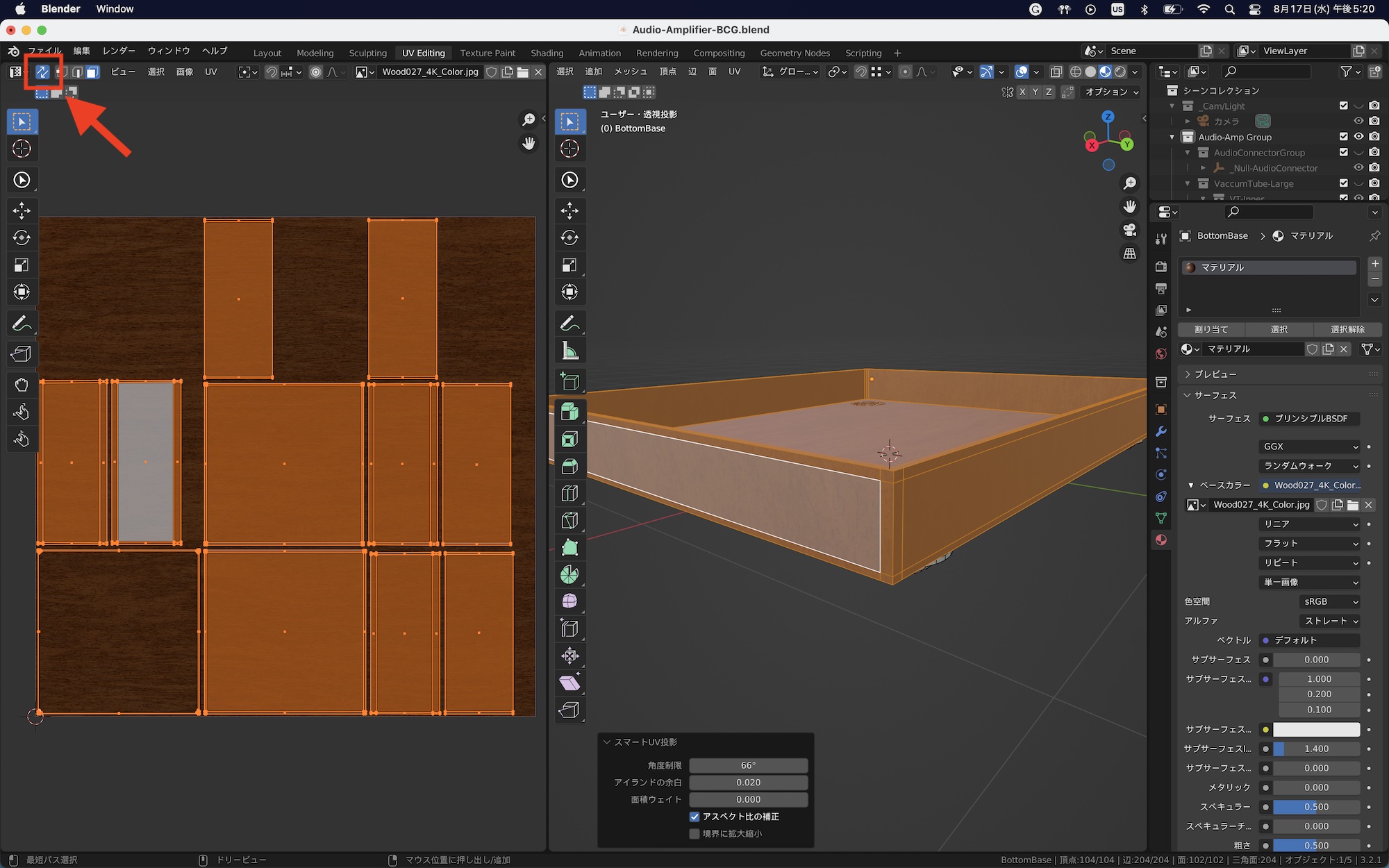Switch to the Shading workspace tab

click(547, 53)
